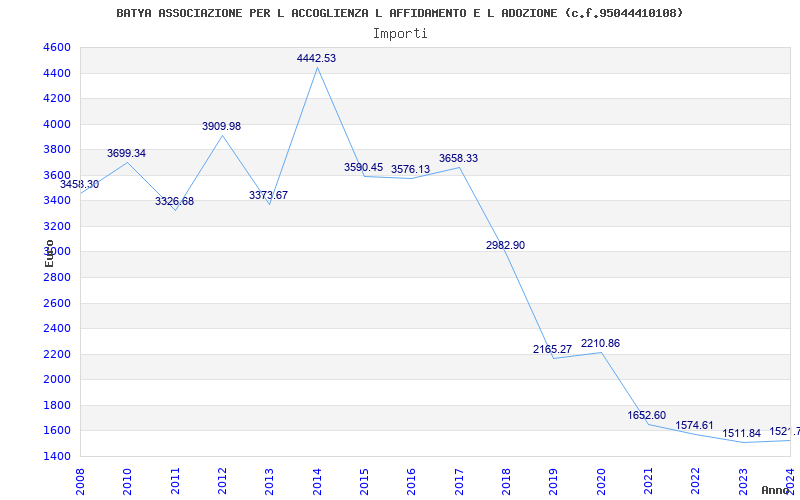Viewport: 800px width, 500px height.
Task: Click the 1400 y-axis value
Action: (x=57, y=456)
